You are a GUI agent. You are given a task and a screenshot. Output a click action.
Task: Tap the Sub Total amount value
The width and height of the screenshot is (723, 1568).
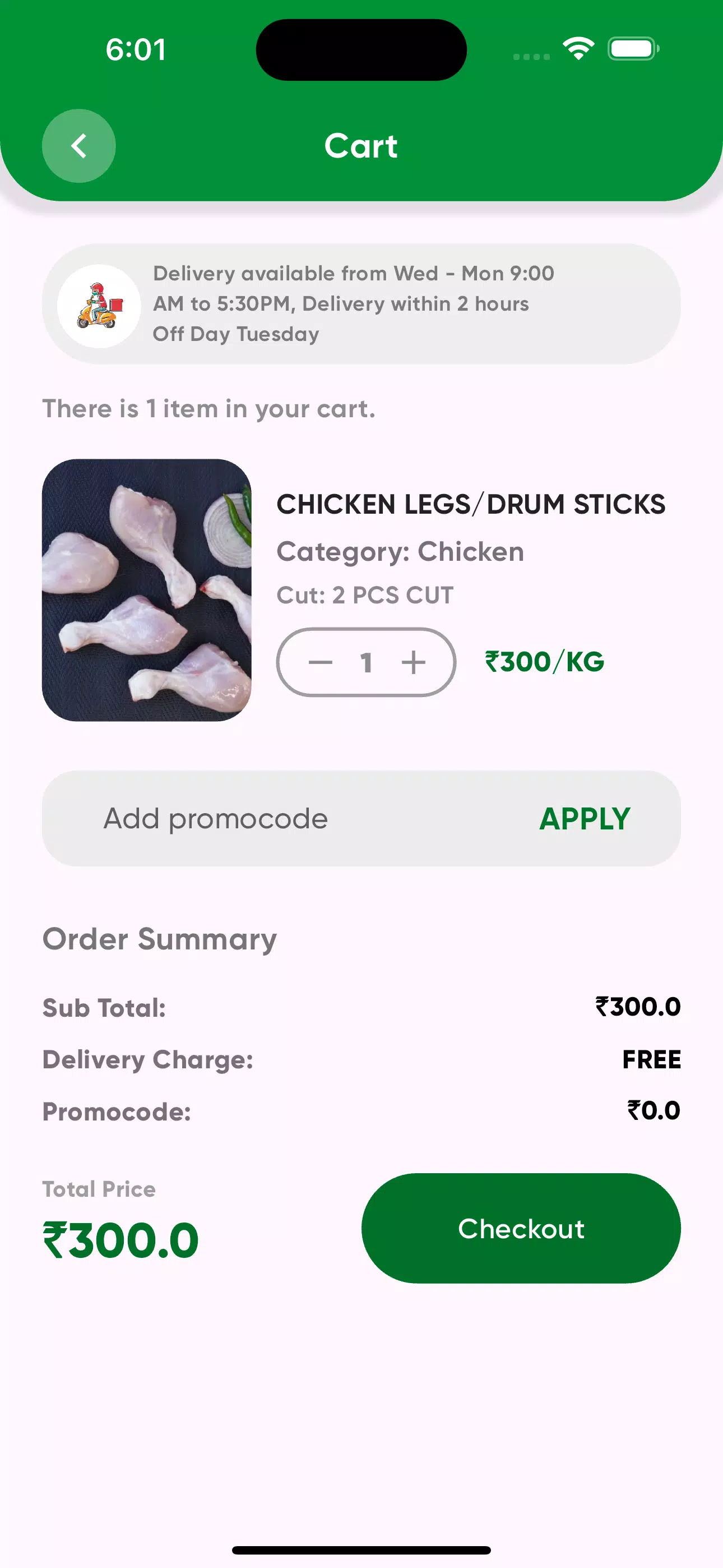[x=638, y=1007]
